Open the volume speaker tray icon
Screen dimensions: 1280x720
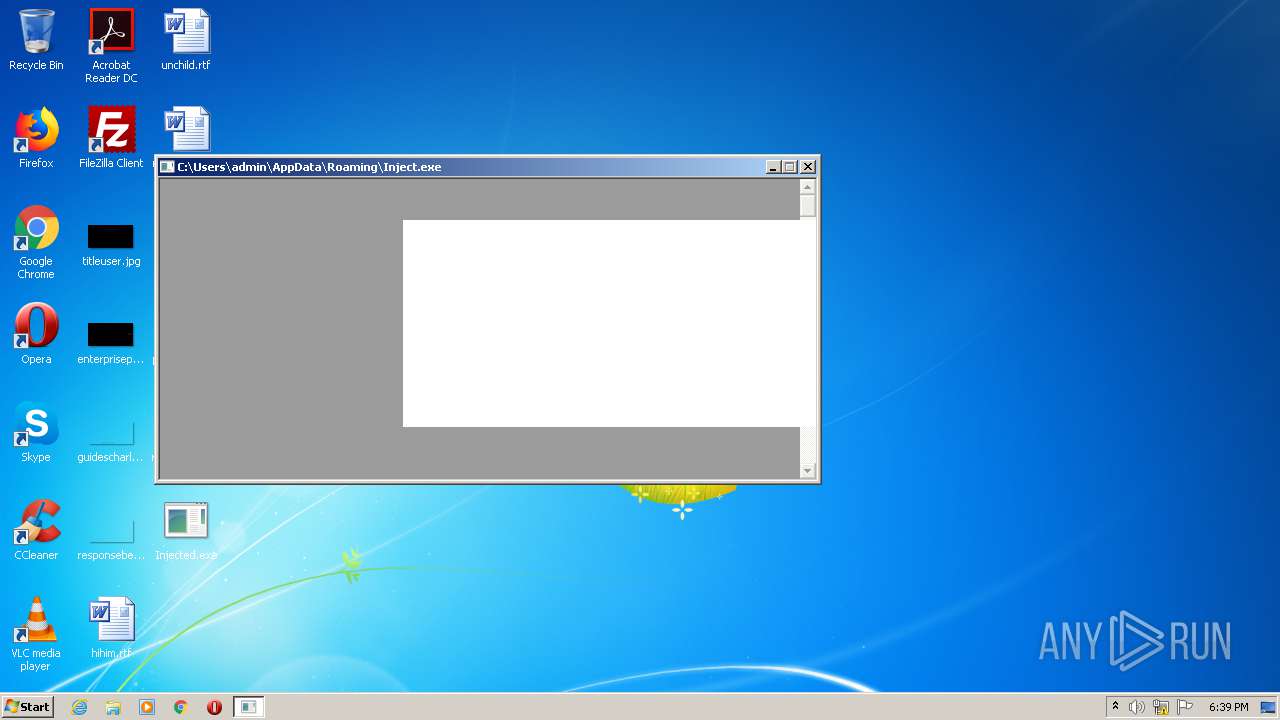(x=1137, y=707)
